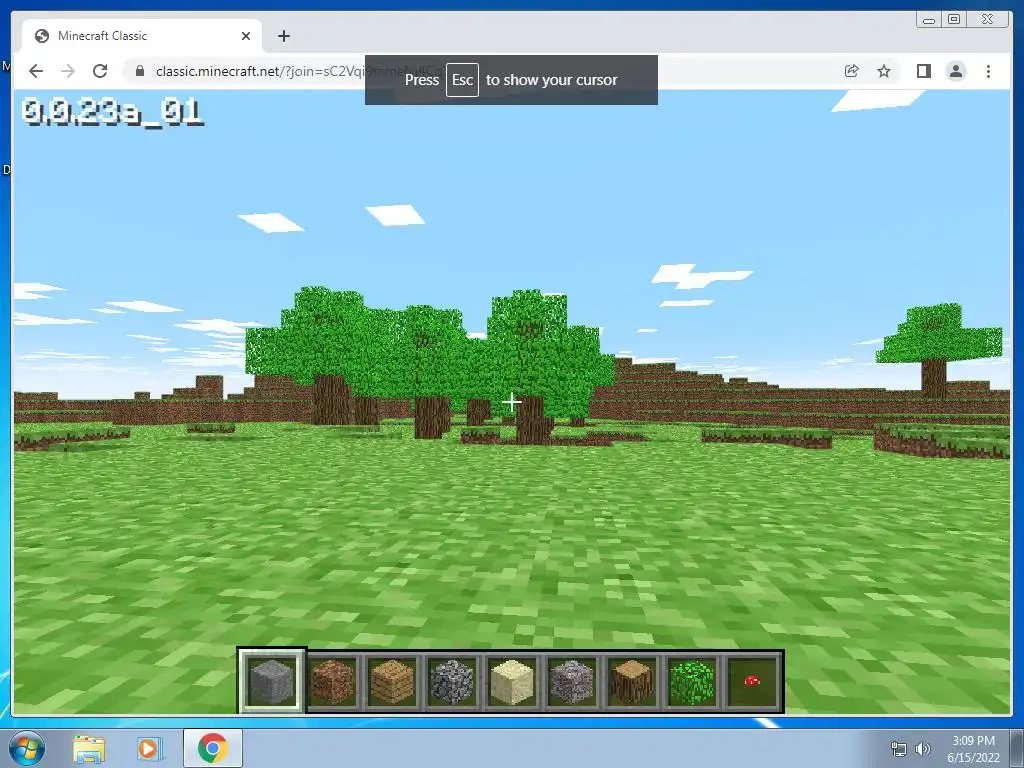Screen dimensions: 1024x768
Task: Click the Show desktop button on the taskbar
Action: click(x=1017, y=748)
